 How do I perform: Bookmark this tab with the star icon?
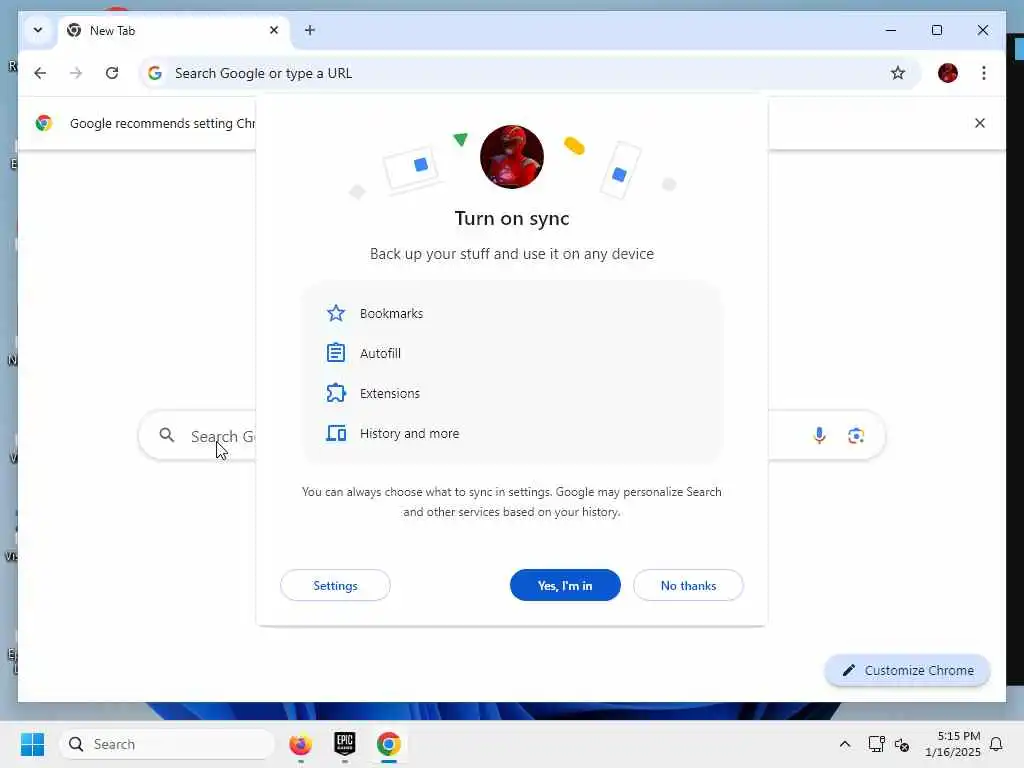tap(898, 73)
